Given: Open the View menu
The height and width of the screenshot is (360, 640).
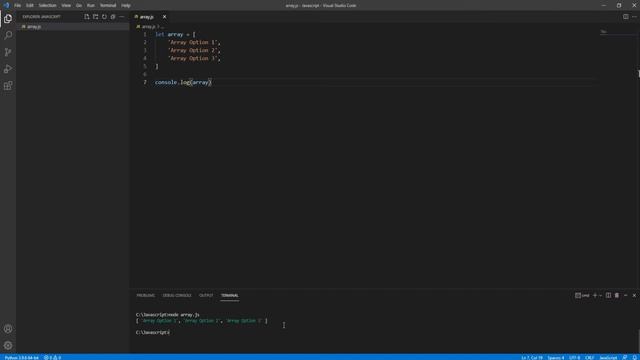Looking at the screenshot, I should click(x=66, y=6).
